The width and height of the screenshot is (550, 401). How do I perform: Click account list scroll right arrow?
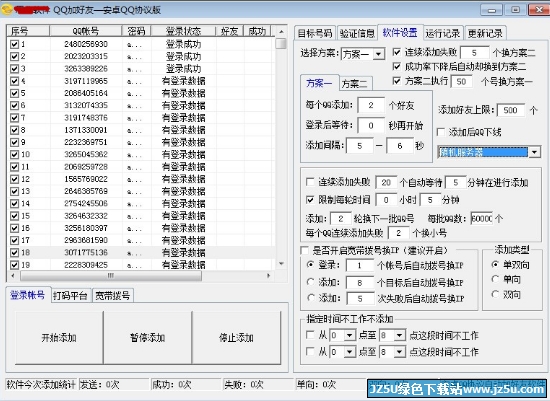[x=268, y=276]
